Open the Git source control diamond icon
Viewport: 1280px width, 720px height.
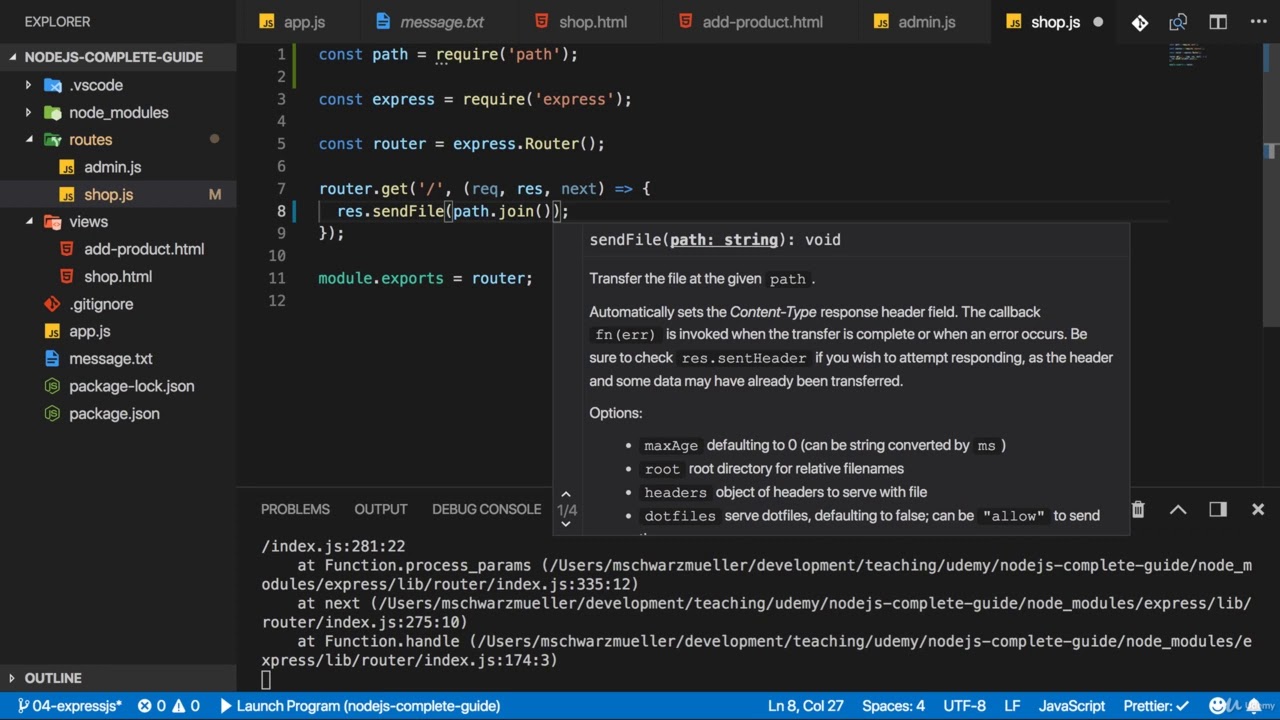click(1139, 22)
